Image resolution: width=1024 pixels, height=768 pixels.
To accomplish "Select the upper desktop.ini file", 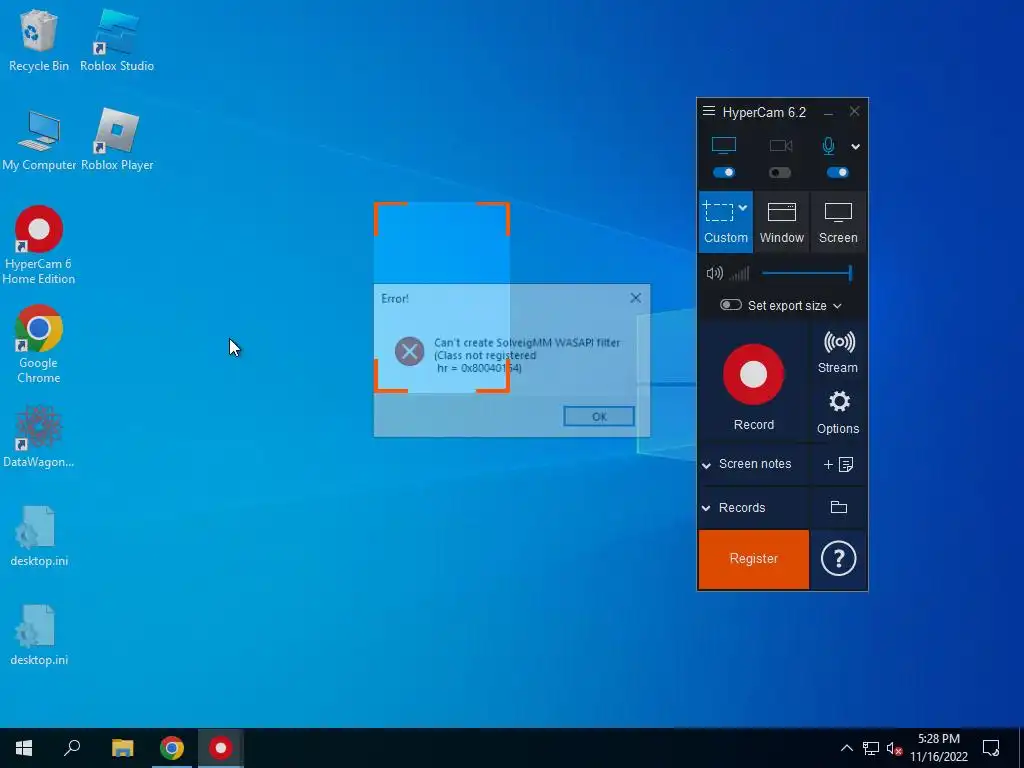I will tap(39, 536).
